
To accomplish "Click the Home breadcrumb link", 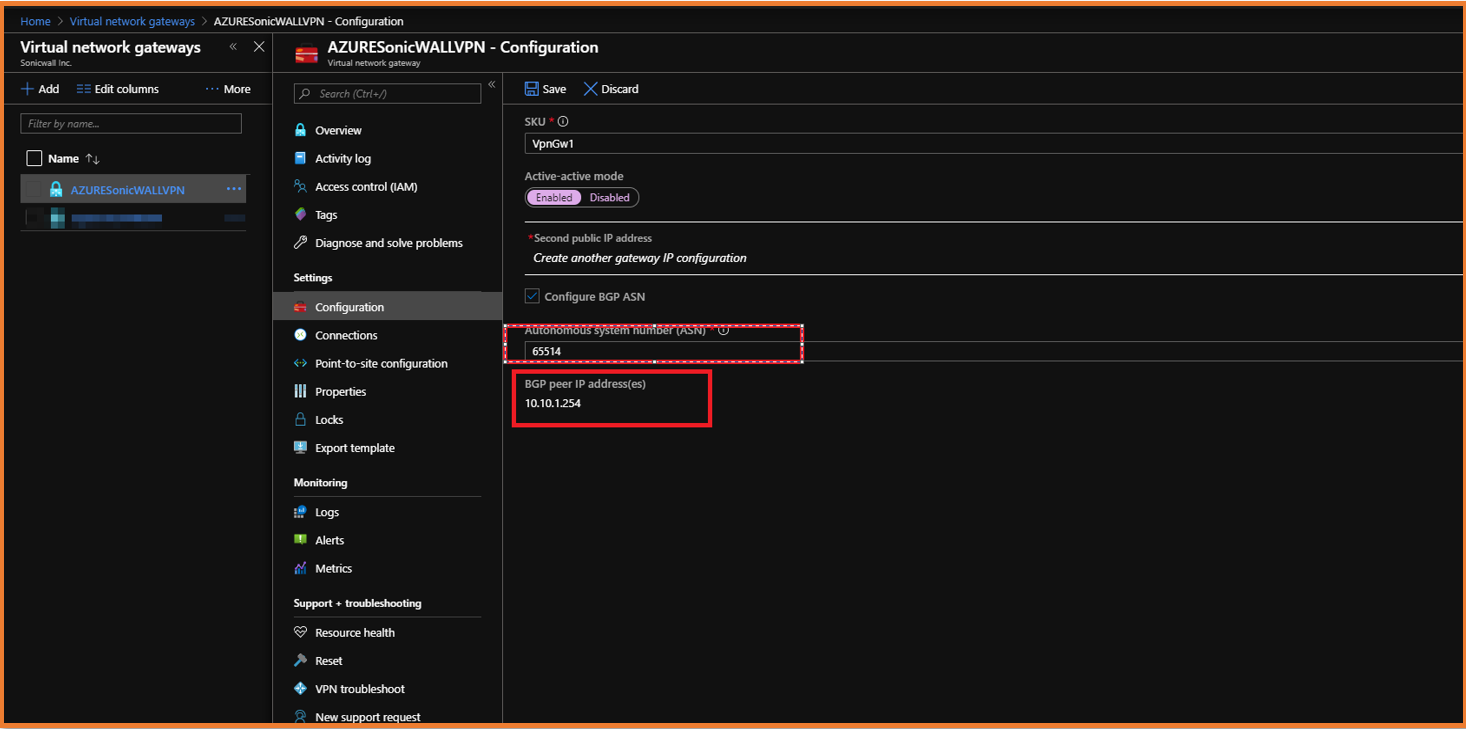I will (35, 21).
